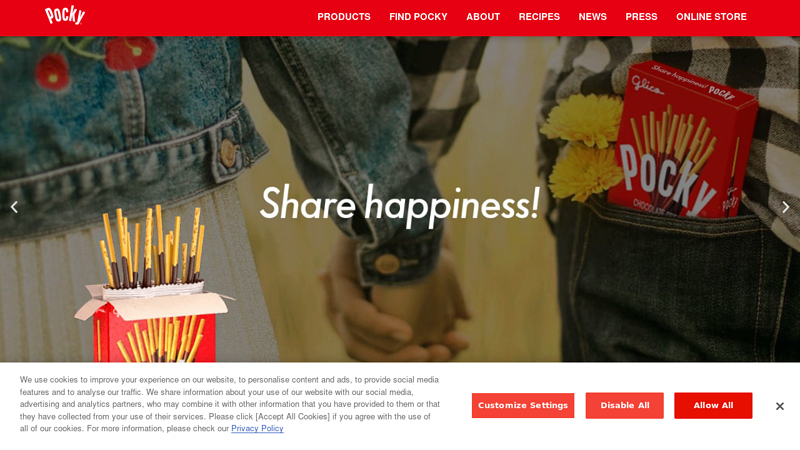The height and width of the screenshot is (450, 800).
Task: Click Allow All cookies button
Action: pyautogui.click(x=713, y=406)
